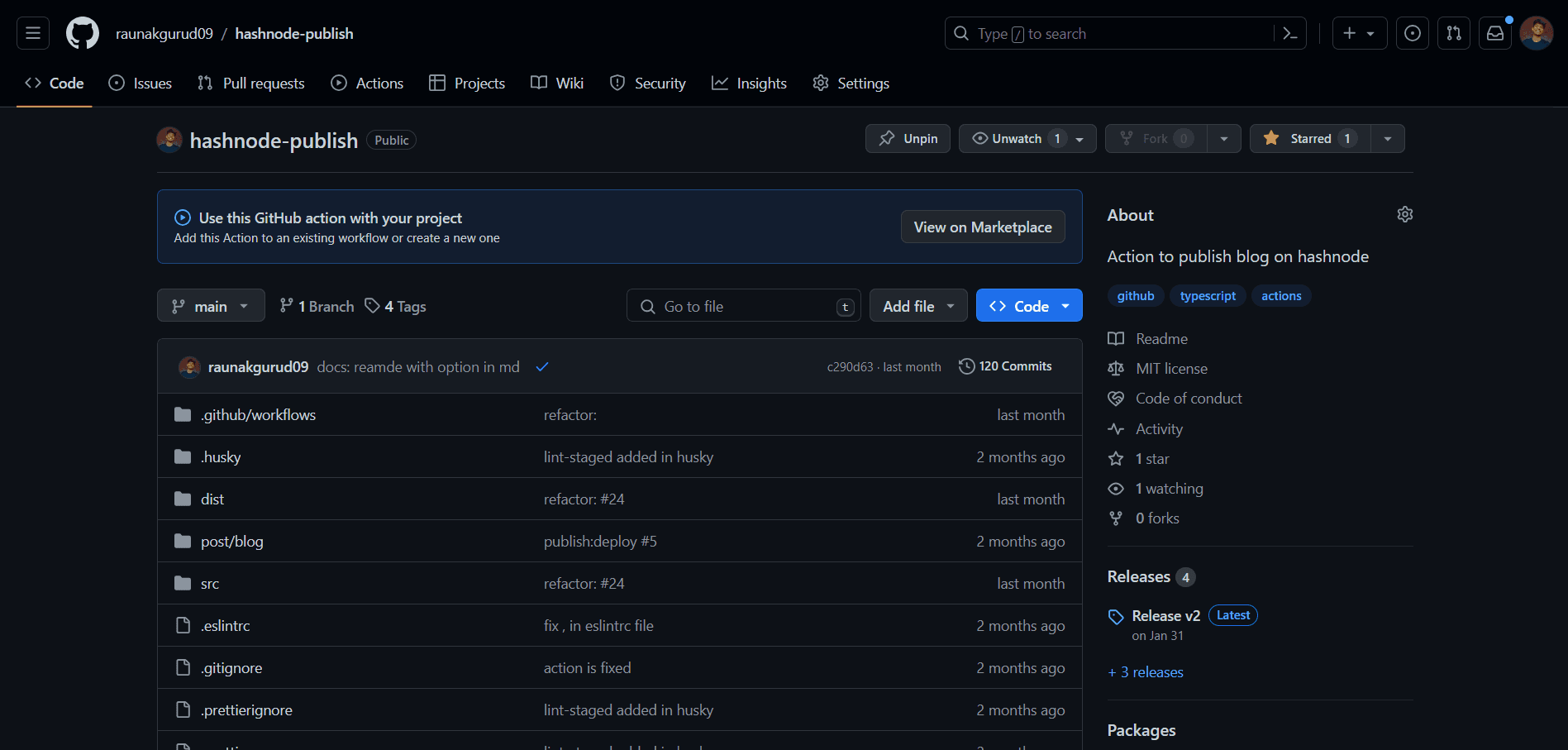Open the .prettierignore file
The width and height of the screenshot is (1568, 750).
pos(246,709)
